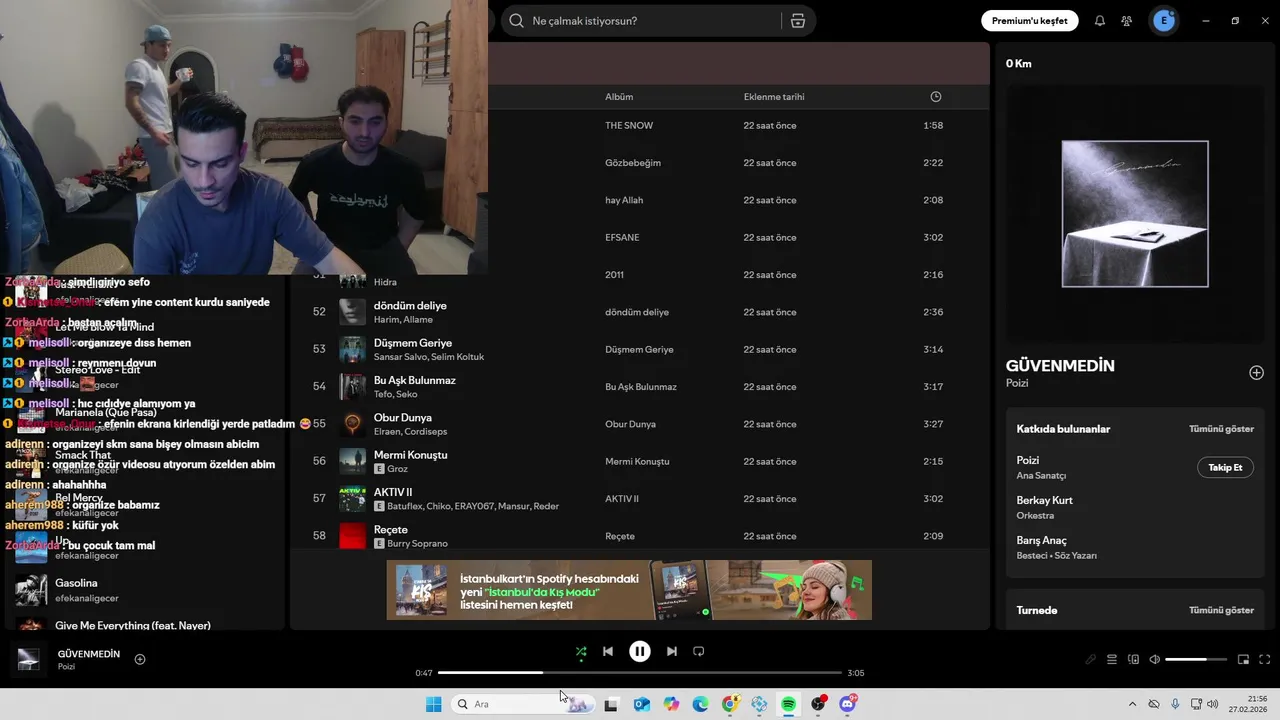Click 'AKTIV II' track cover thumbnail
The height and width of the screenshot is (720, 1280).
pyautogui.click(x=353, y=499)
